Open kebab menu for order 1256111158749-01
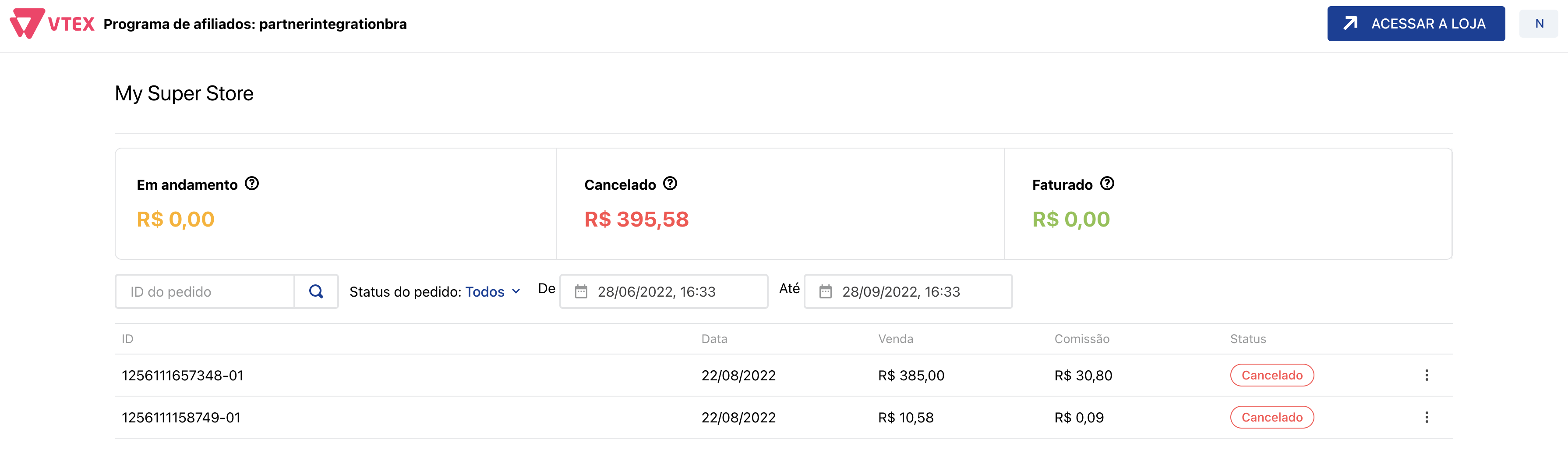This screenshot has height=475, width=1568. tap(1427, 417)
